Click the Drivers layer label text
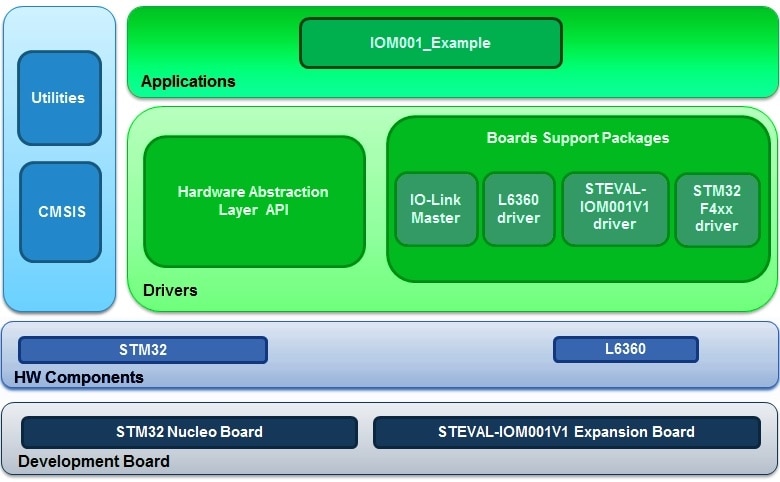Screen dimensions: 780x482 coord(169,290)
